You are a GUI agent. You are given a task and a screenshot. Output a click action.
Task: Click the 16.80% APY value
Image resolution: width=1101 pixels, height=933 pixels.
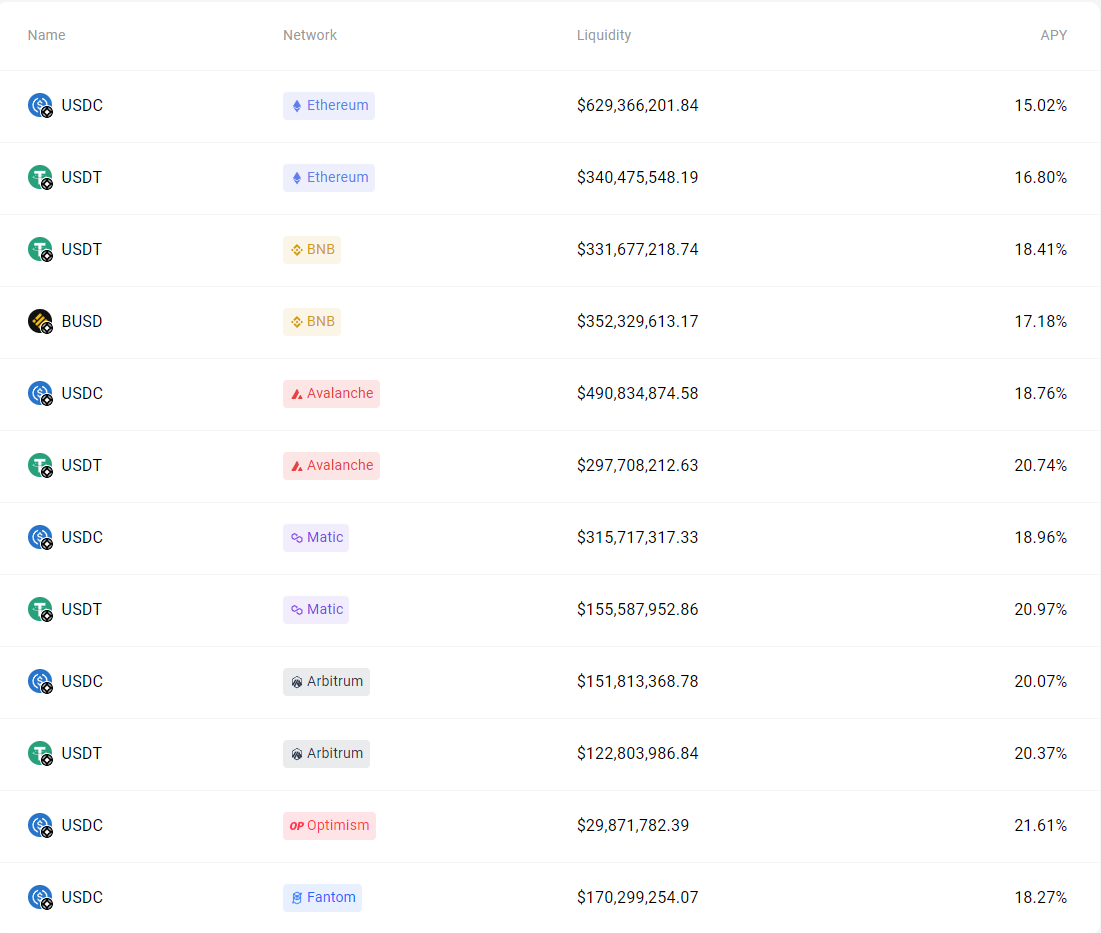1041,178
